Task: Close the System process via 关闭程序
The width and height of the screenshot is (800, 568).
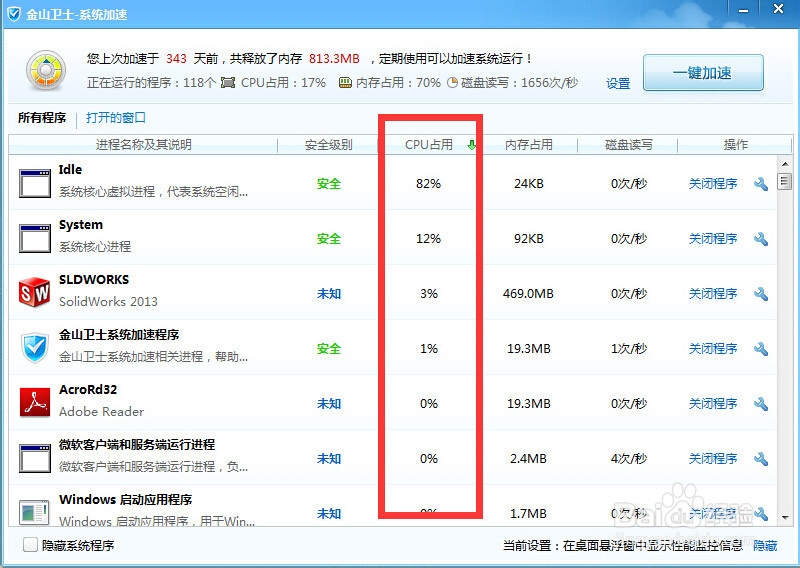Action: pyautogui.click(x=713, y=239)
